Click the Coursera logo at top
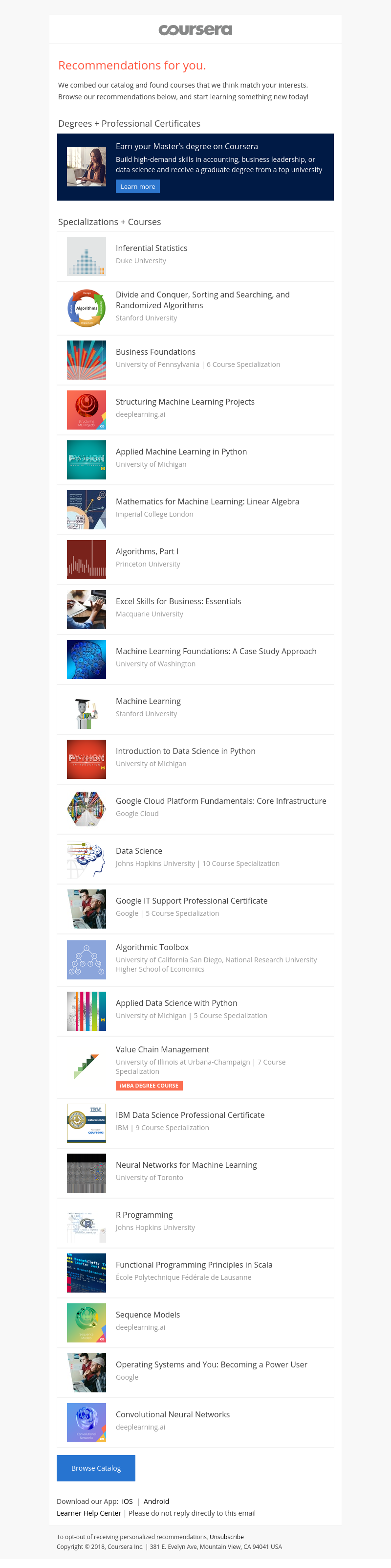This screenshot has height=1568, width=391. 195,30
